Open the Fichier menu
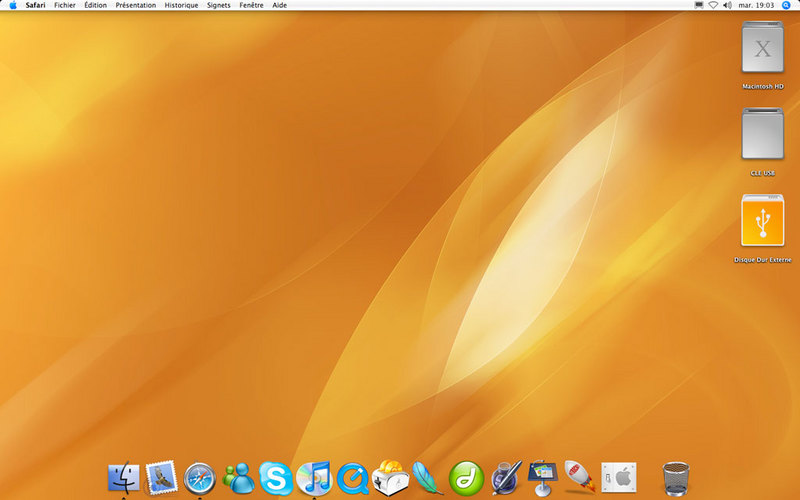The height and width of the screenshot is (500, 800). pyautogui.click(x=65, y=5)
